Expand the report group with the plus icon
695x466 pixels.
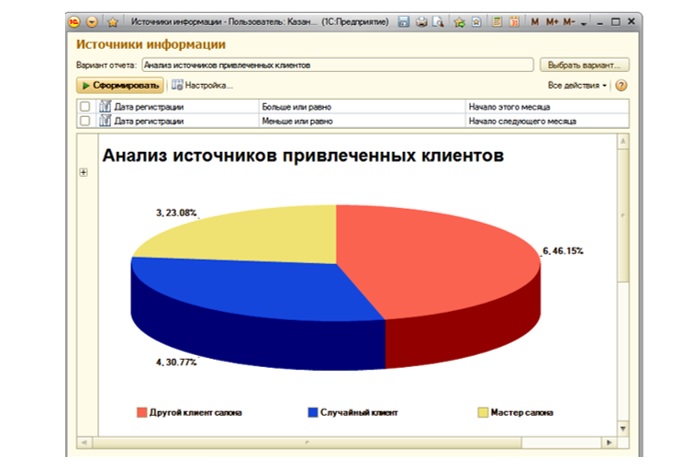[83, 172]
